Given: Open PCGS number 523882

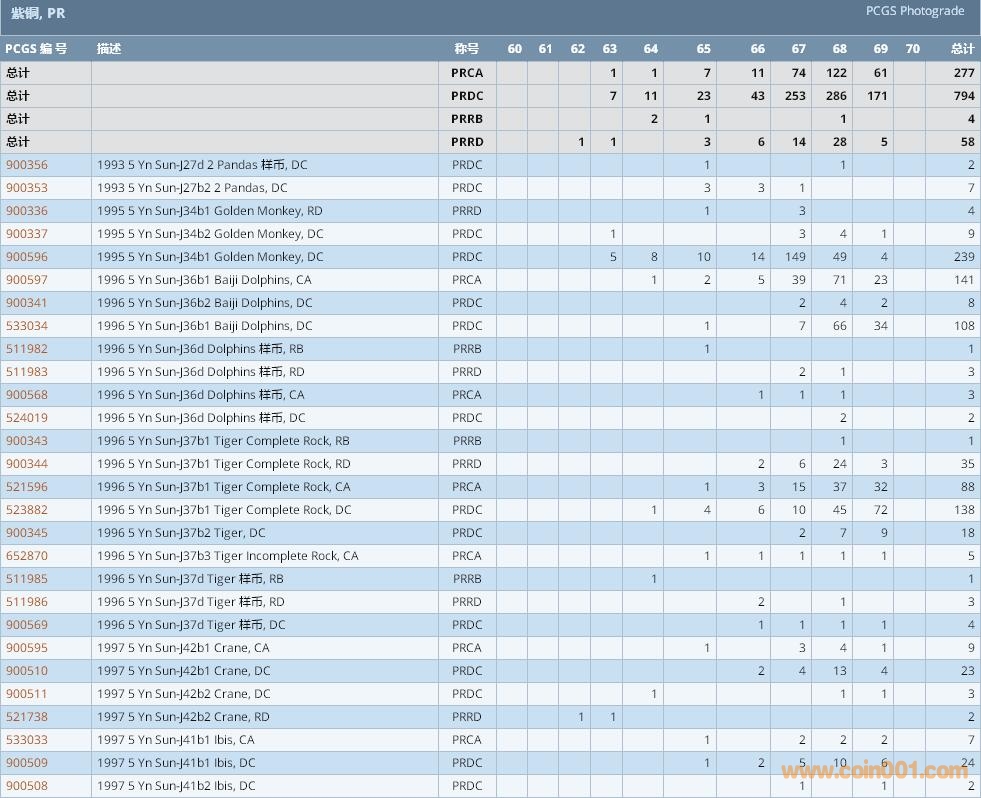Looking at the screenshot, I should [27, 510].
